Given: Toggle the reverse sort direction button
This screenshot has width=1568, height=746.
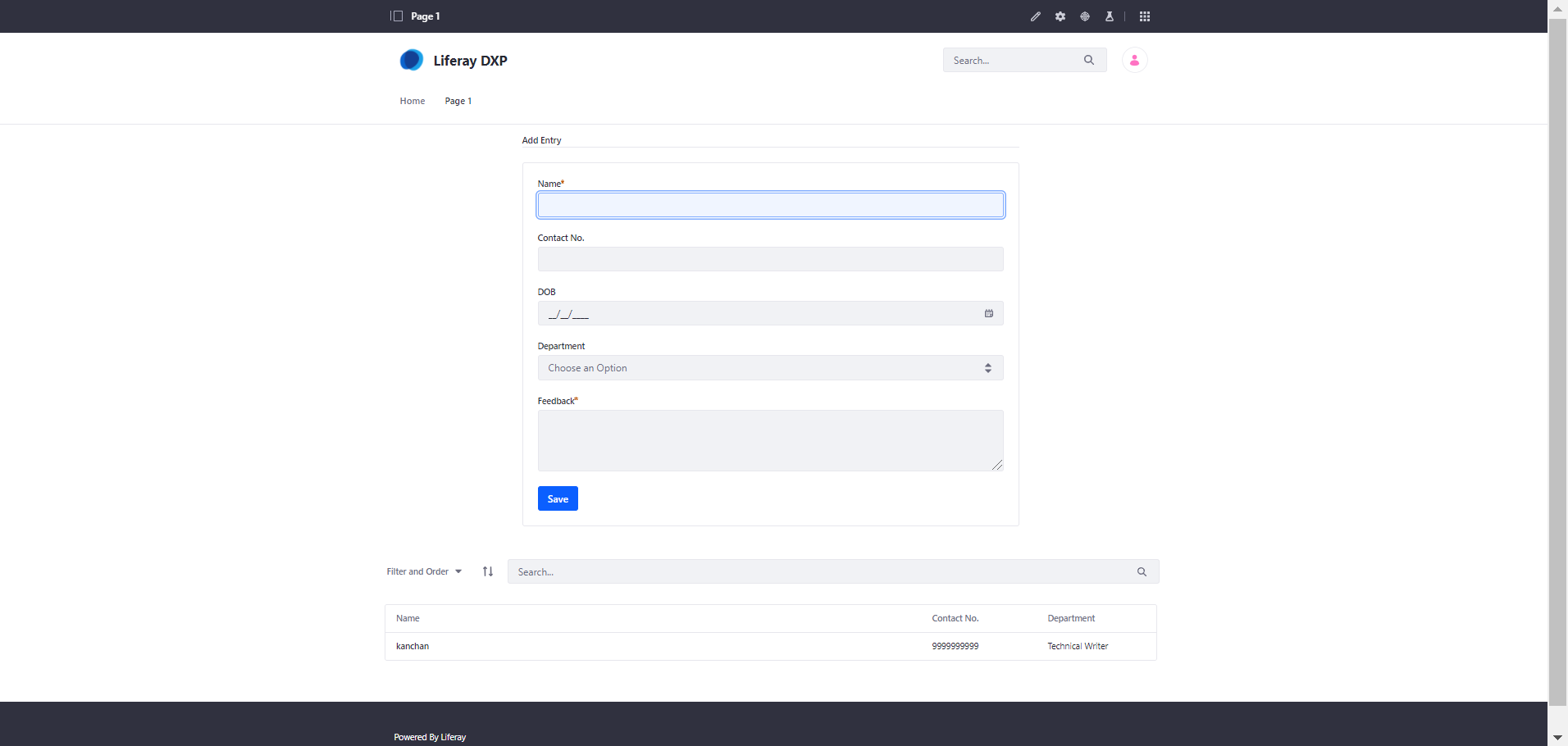Looking at the screenshot, I should pyautogui.click(x=488, y=571).
